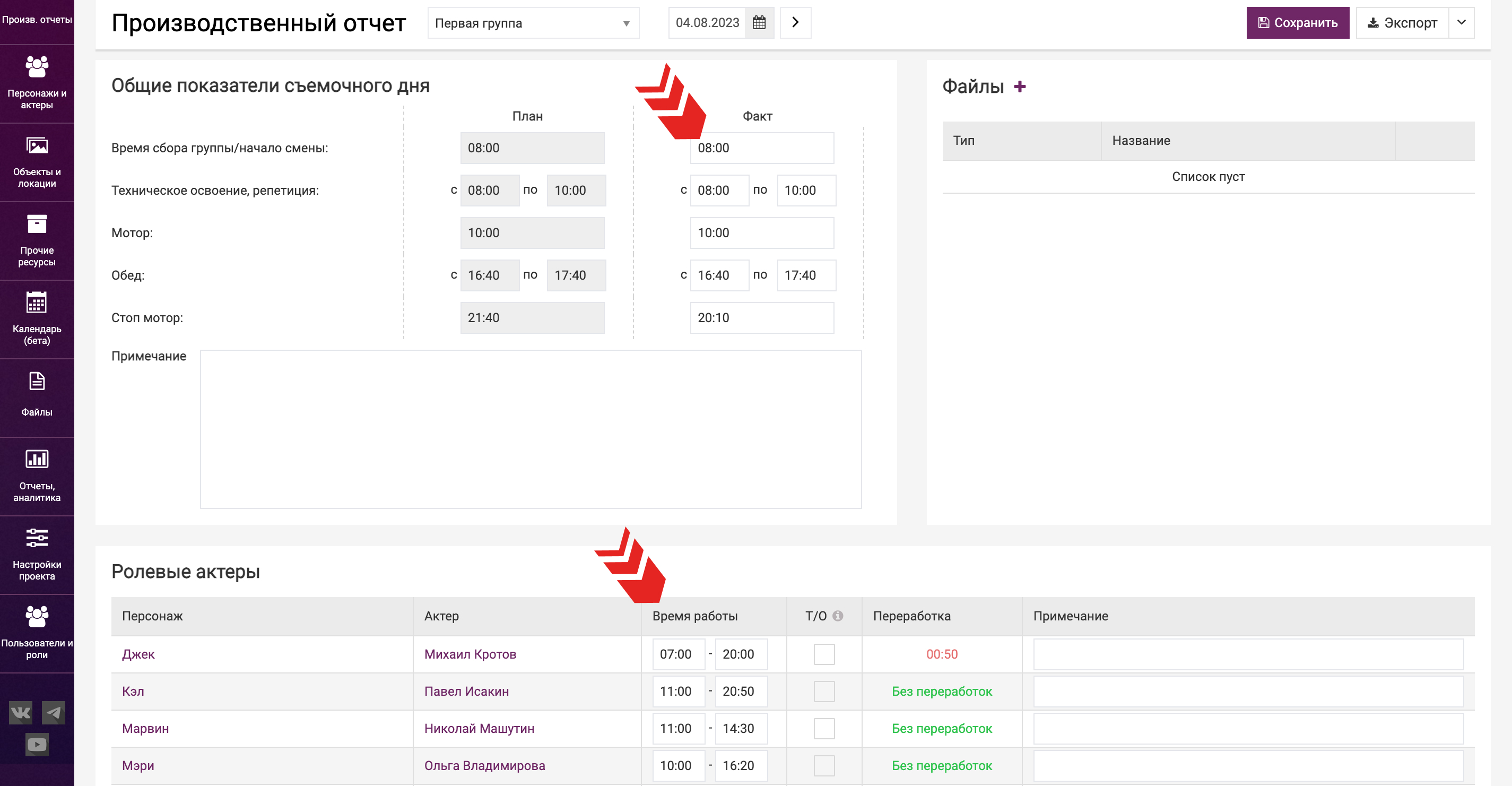Viewport: 1512px width, 786px height.
Task: Click the Экспорт button
Action: (x=1402, y=23)
